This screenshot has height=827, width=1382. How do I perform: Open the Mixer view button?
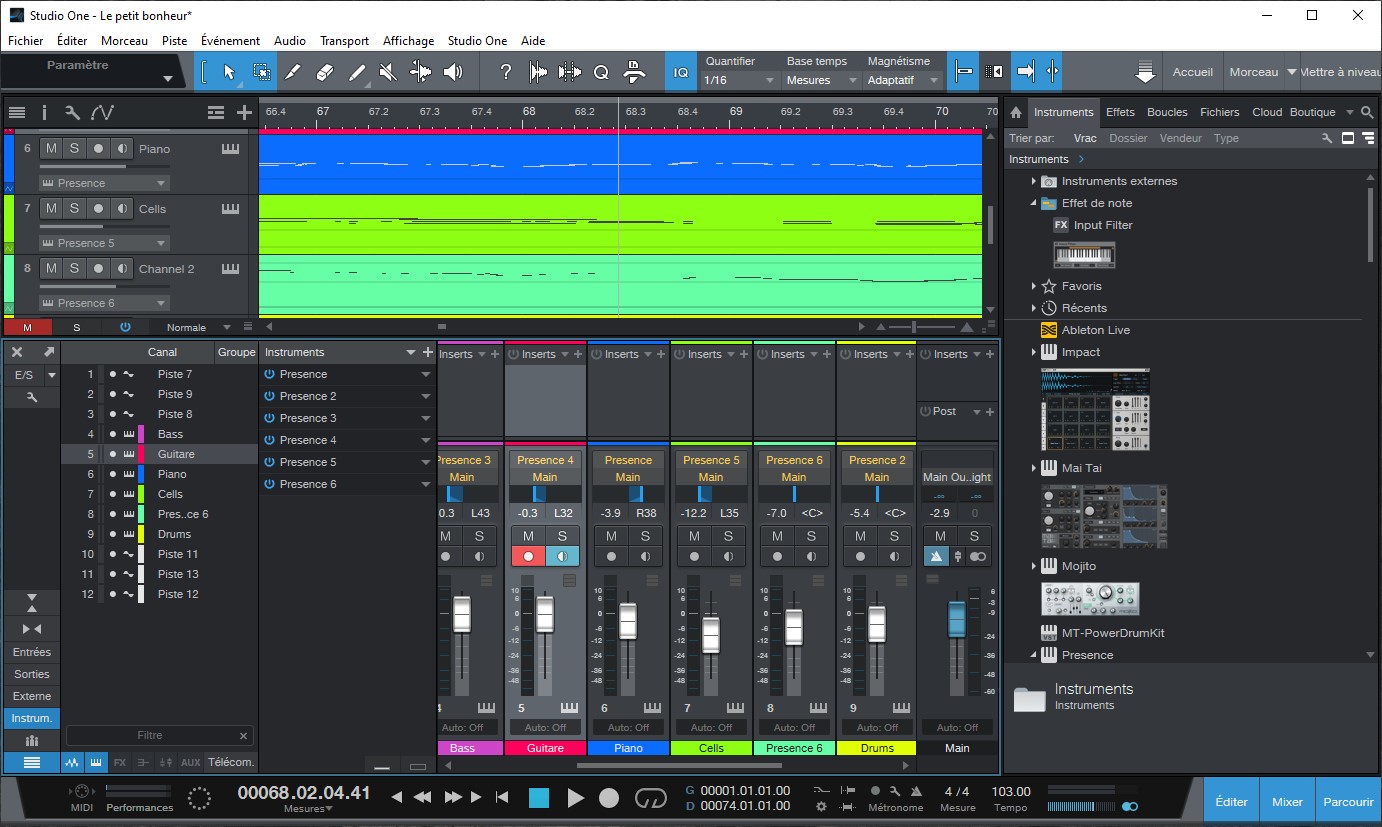pos(1288,801)
